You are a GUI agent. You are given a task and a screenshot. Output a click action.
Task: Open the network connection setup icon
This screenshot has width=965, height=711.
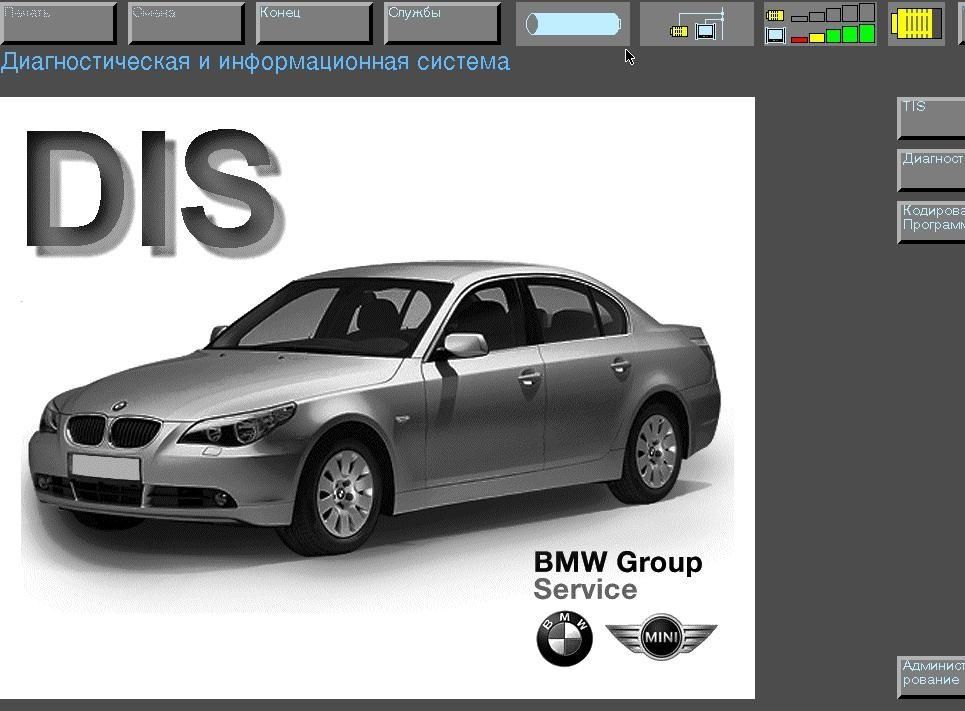point(697,24)
